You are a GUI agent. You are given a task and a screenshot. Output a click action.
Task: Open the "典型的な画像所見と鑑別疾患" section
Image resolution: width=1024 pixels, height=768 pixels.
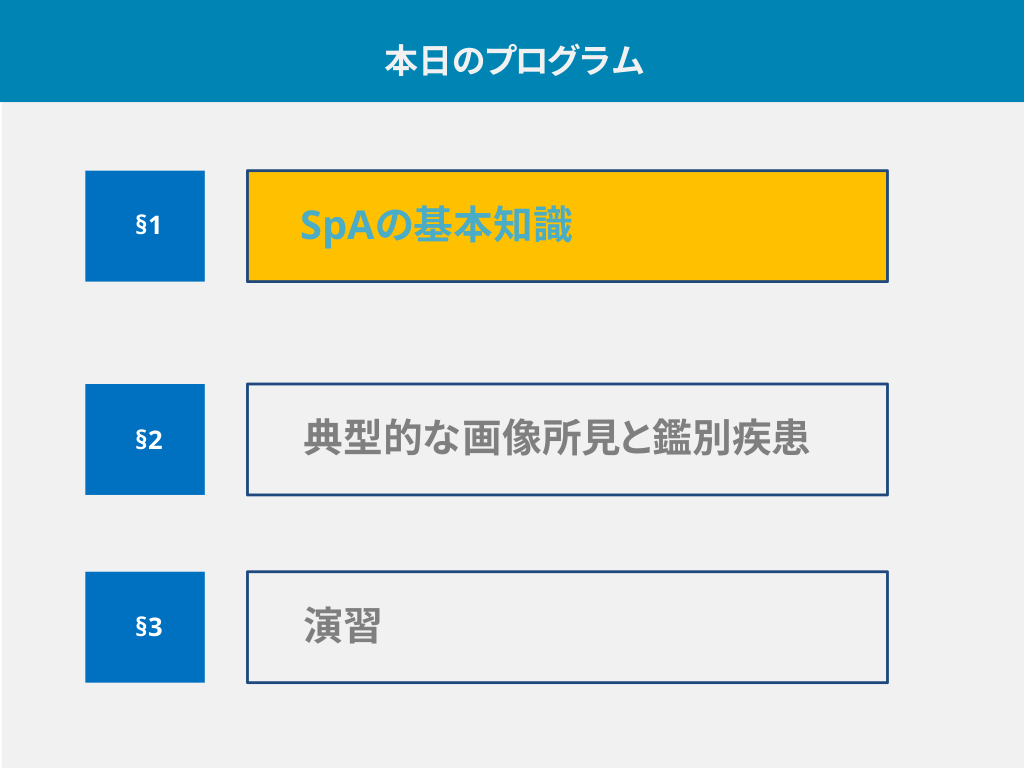coord(556,439)
